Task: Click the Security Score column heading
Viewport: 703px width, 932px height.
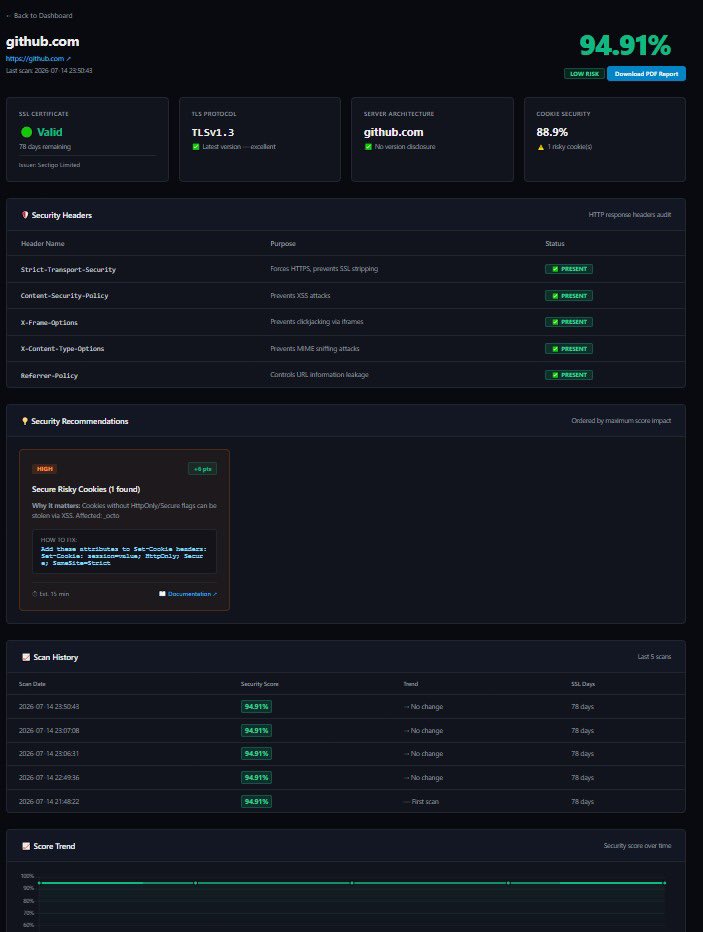Action: click(260, 684)
